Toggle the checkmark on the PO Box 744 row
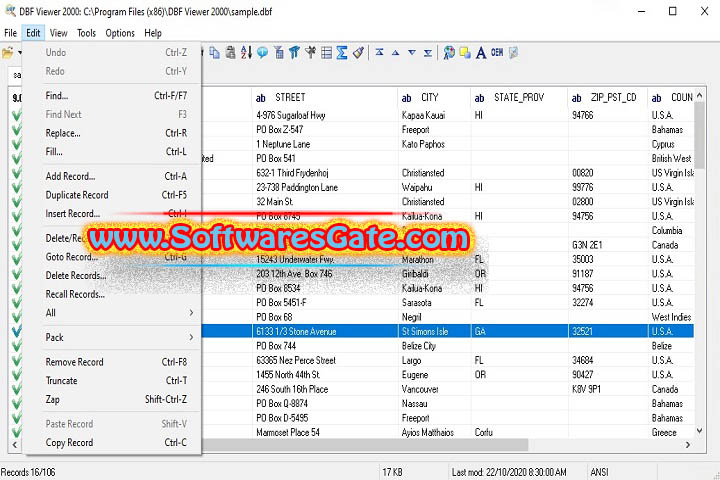 [17, 346]
